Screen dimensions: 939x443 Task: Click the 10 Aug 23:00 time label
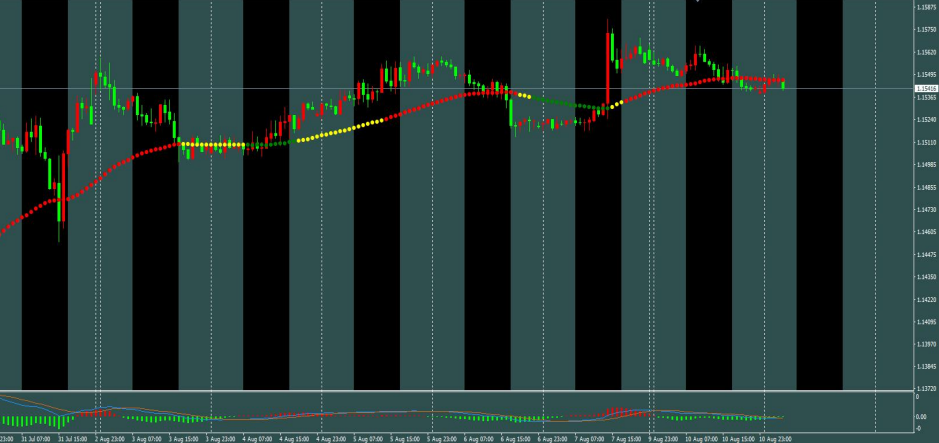(775, 439)
